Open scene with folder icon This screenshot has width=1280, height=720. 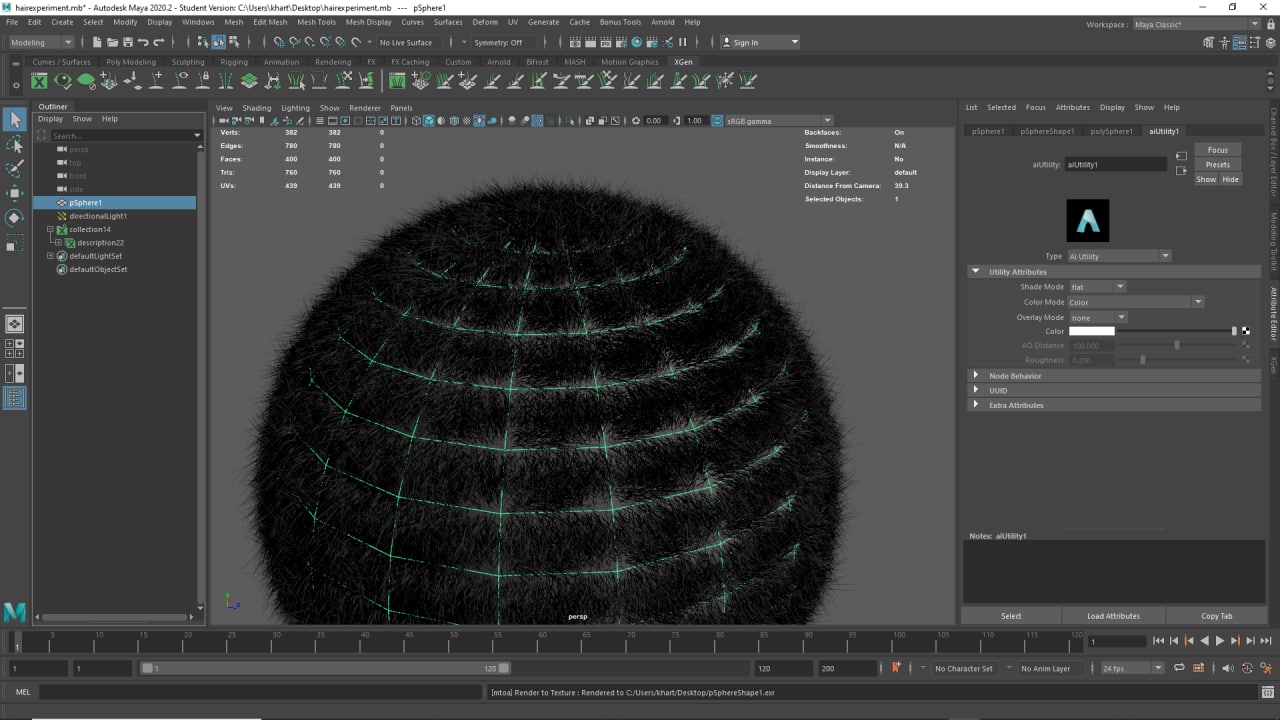[x=112, y=42]
